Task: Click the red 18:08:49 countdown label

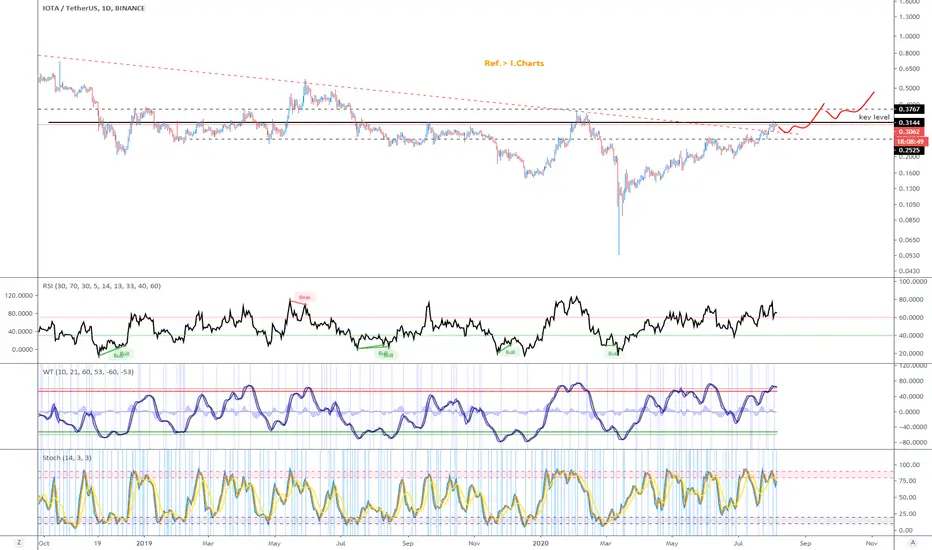Action: (911, 142)
